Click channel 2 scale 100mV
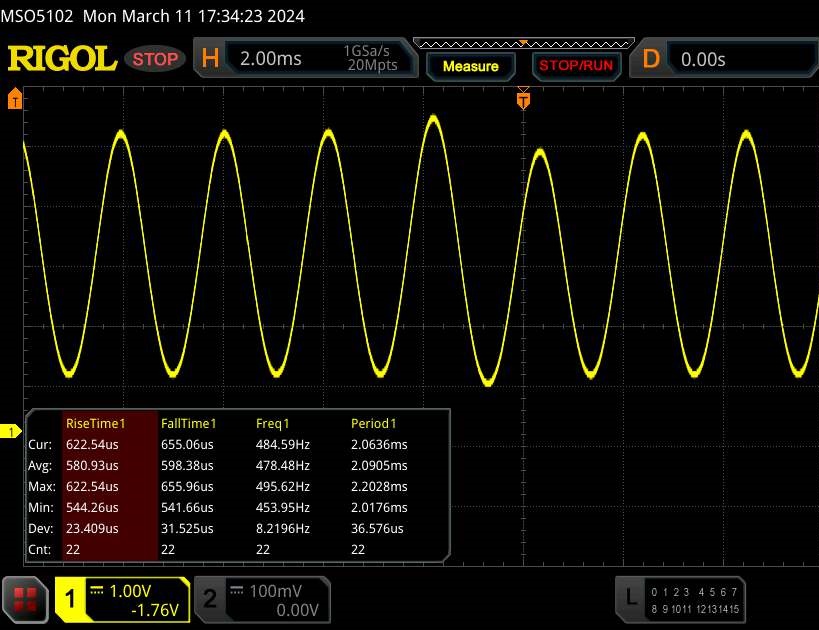The width and height of the screenshot is (819, 630). pyautogui.click(x=275, y=591)
